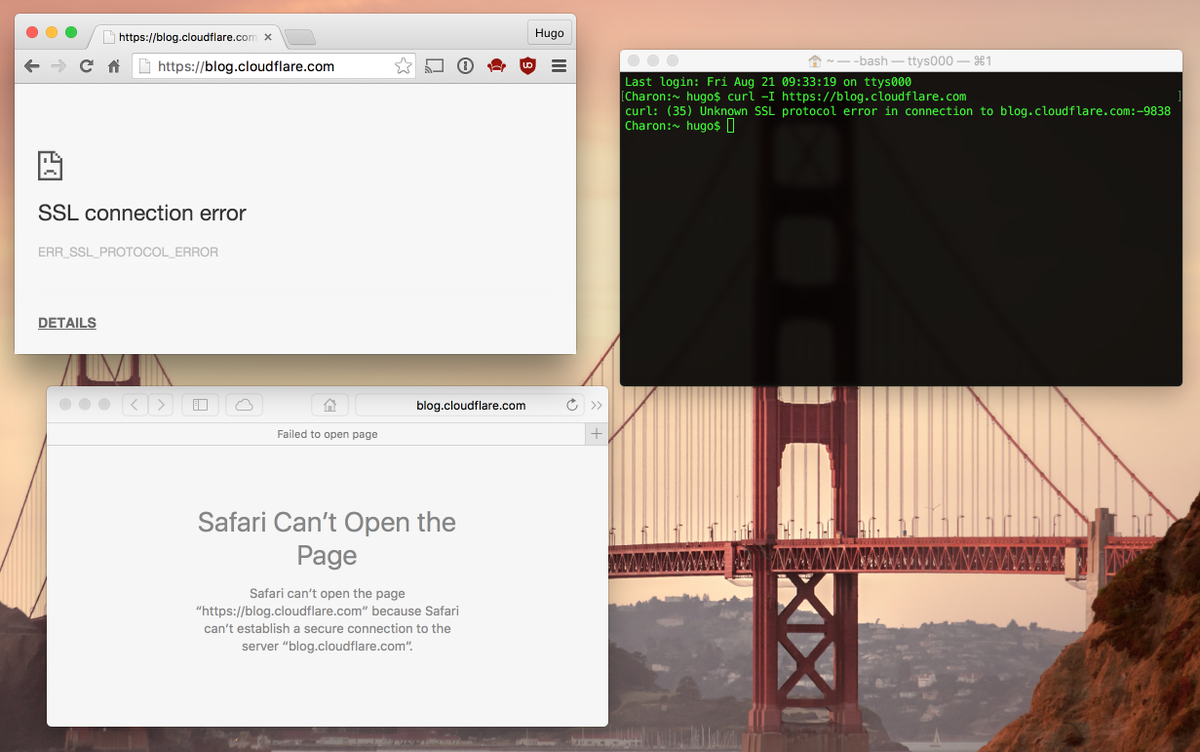The image size is (1200, 752).
Task: Close the Chrome window
Action: [x=32, y=33]
